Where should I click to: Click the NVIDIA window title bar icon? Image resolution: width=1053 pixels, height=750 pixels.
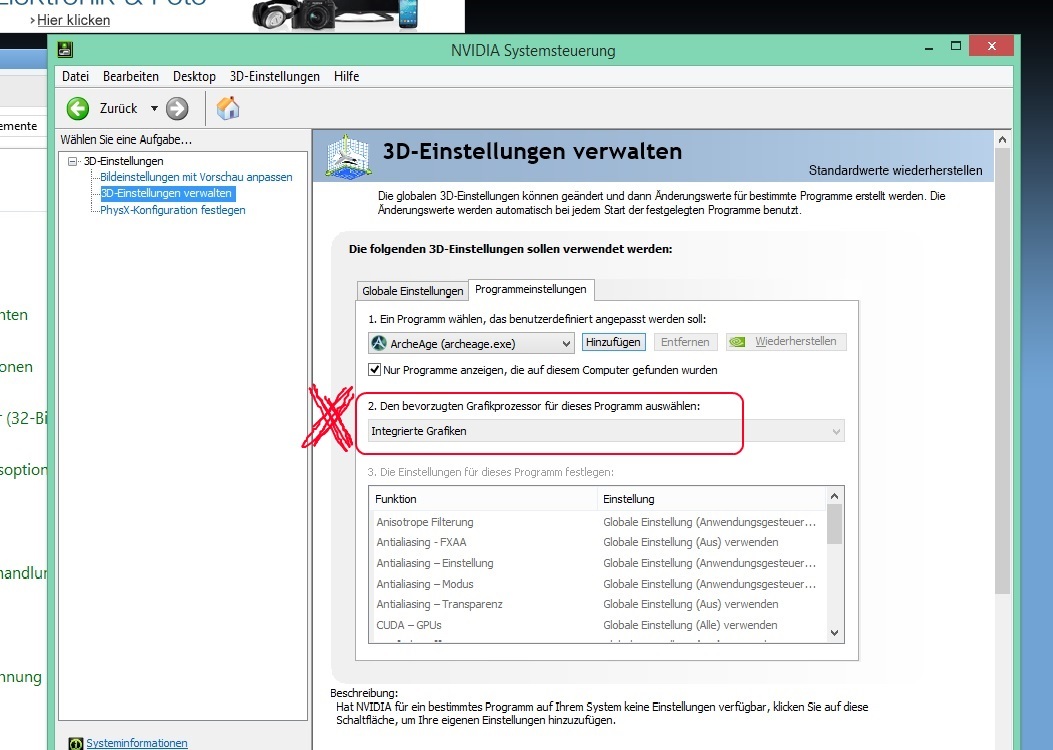click(65, 50)
